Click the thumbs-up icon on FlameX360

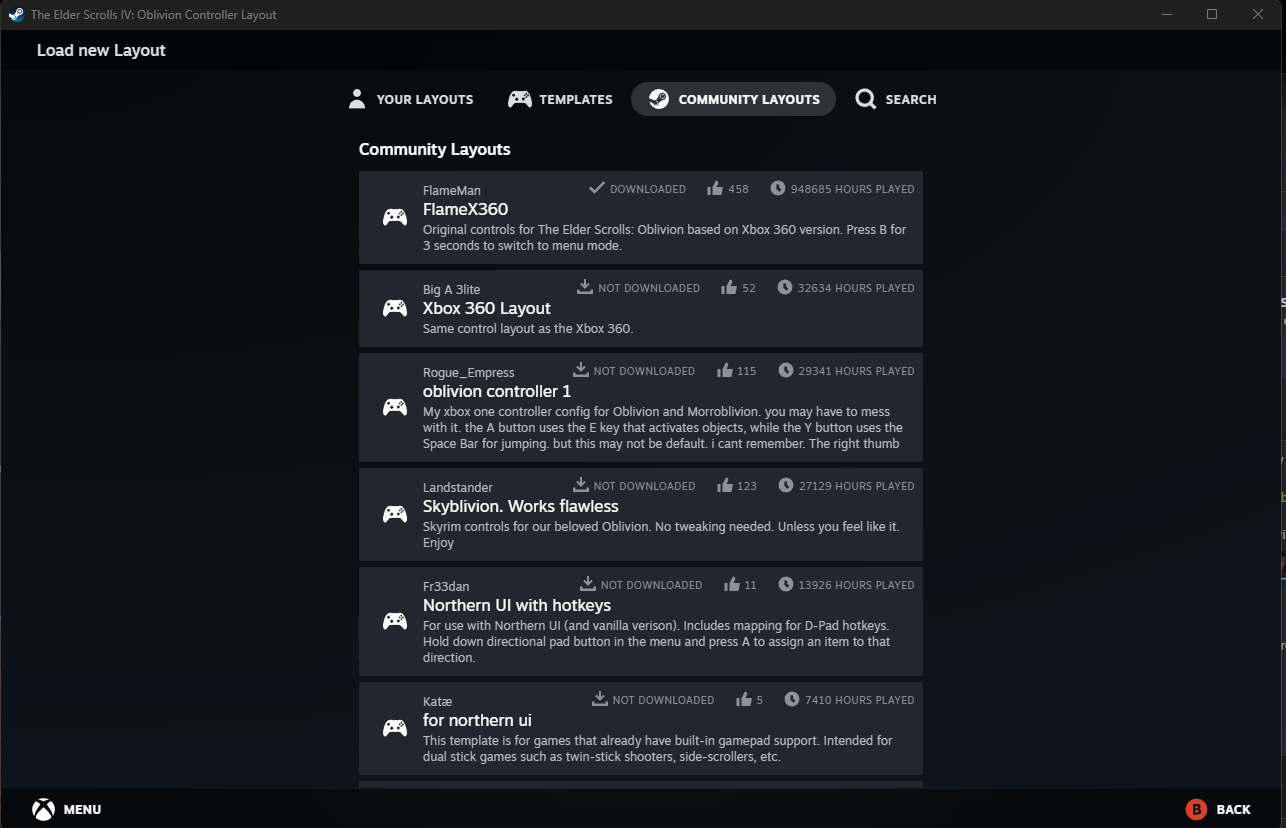coord(715,188)
